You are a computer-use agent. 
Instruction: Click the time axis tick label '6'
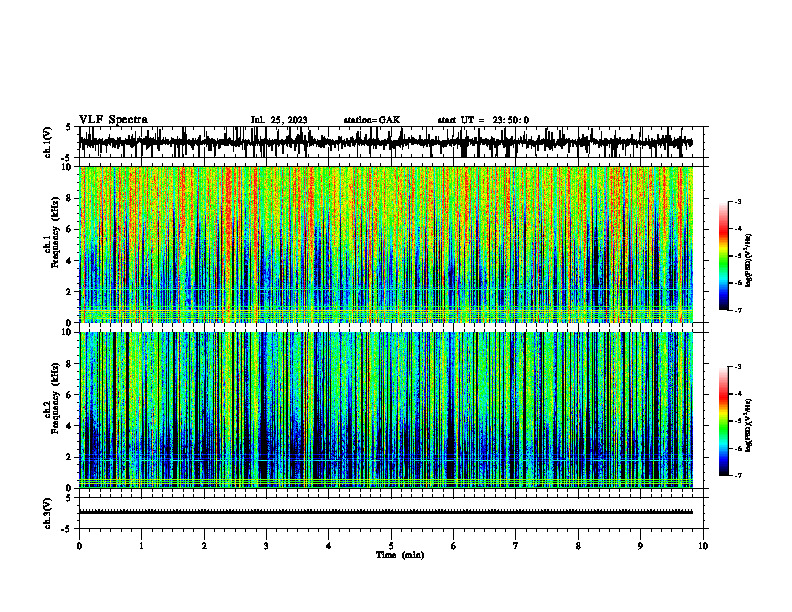[x=454, y=546]
